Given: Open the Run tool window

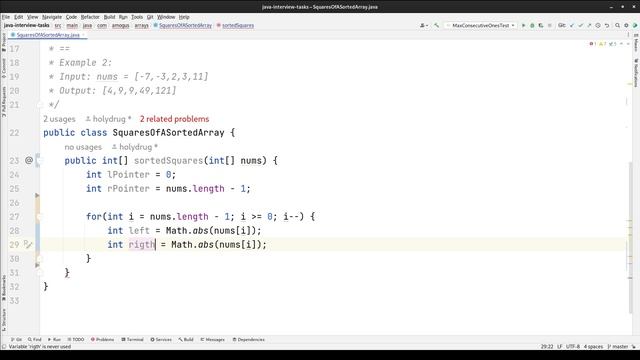Looking at the screenshot, I should [x=54, y=340].
